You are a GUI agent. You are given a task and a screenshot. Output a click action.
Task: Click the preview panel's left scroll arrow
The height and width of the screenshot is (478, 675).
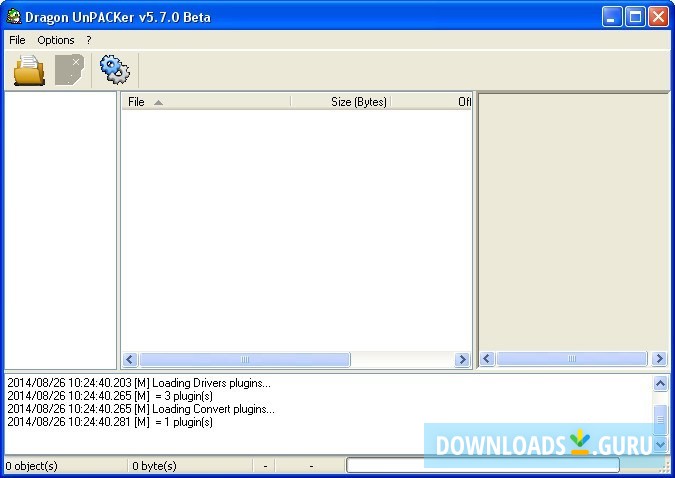click(x=487, y=358)
